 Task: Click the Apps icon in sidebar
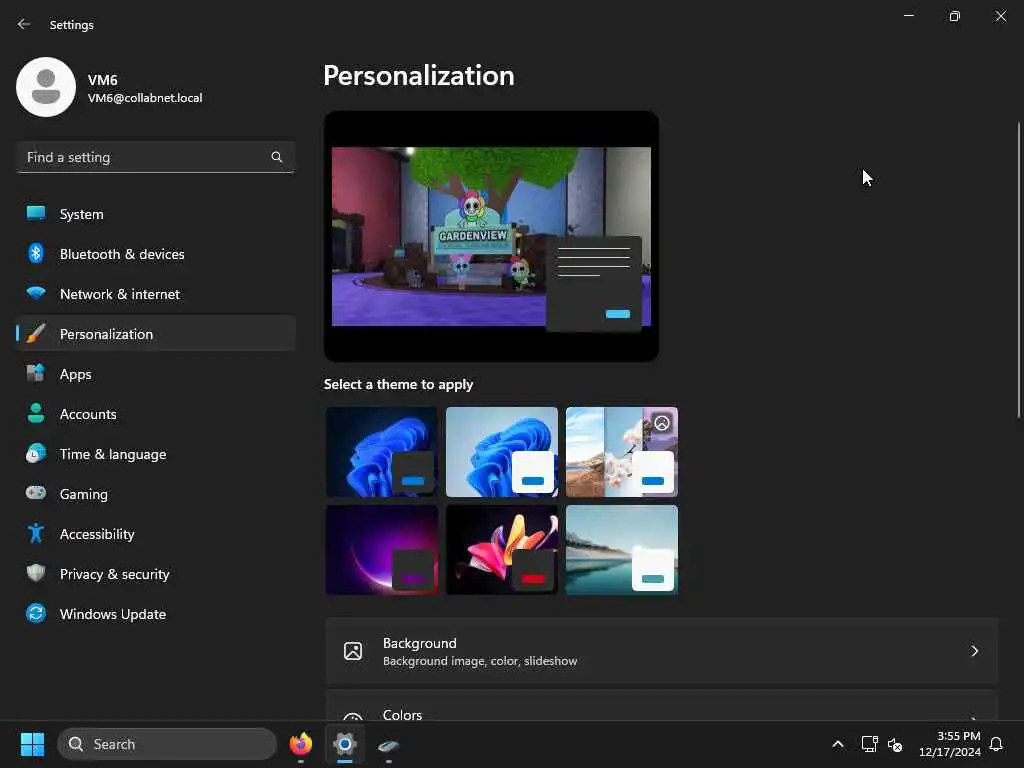click(x=36, y=374)
